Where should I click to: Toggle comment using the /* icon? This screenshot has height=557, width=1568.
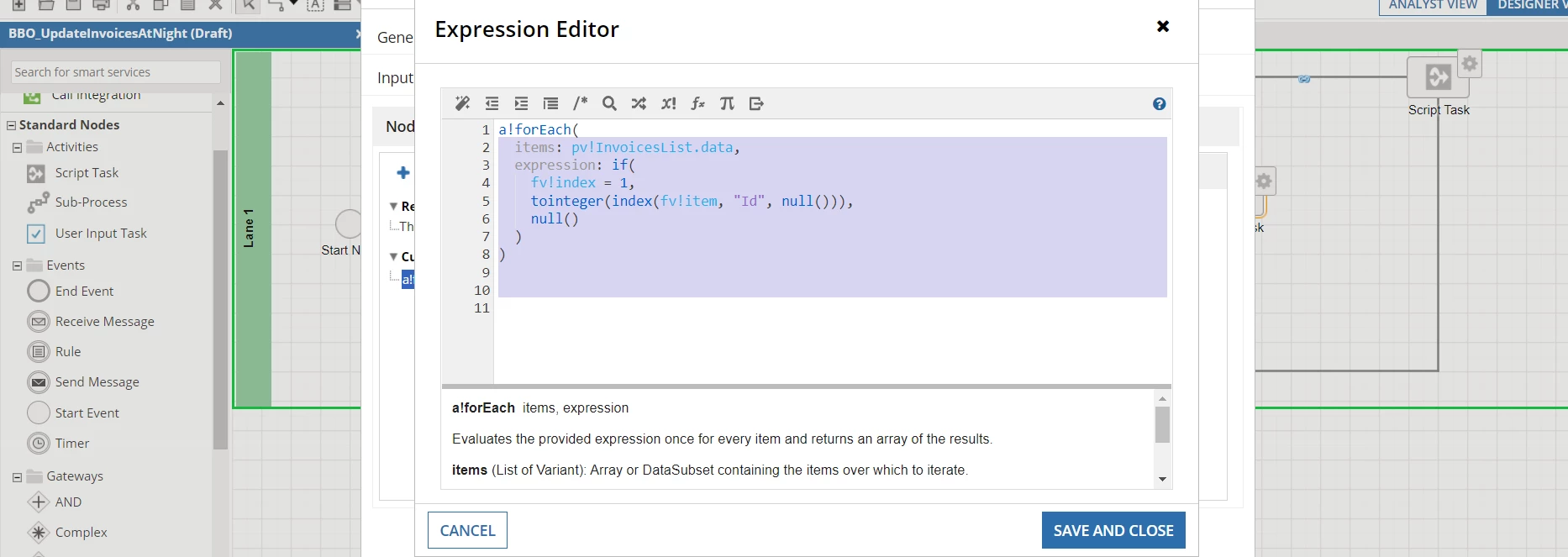(x=580, y=103)
